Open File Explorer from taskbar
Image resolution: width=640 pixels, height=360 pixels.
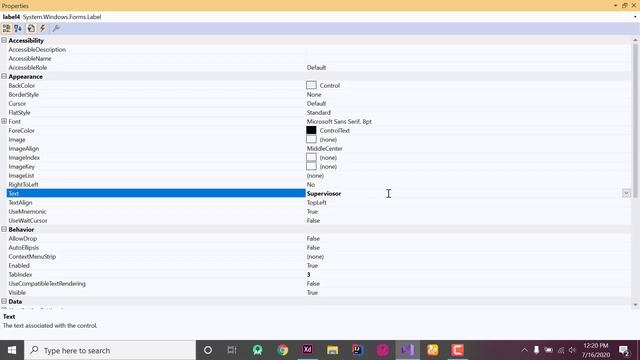pyautogui.click(x=333, y=350)
